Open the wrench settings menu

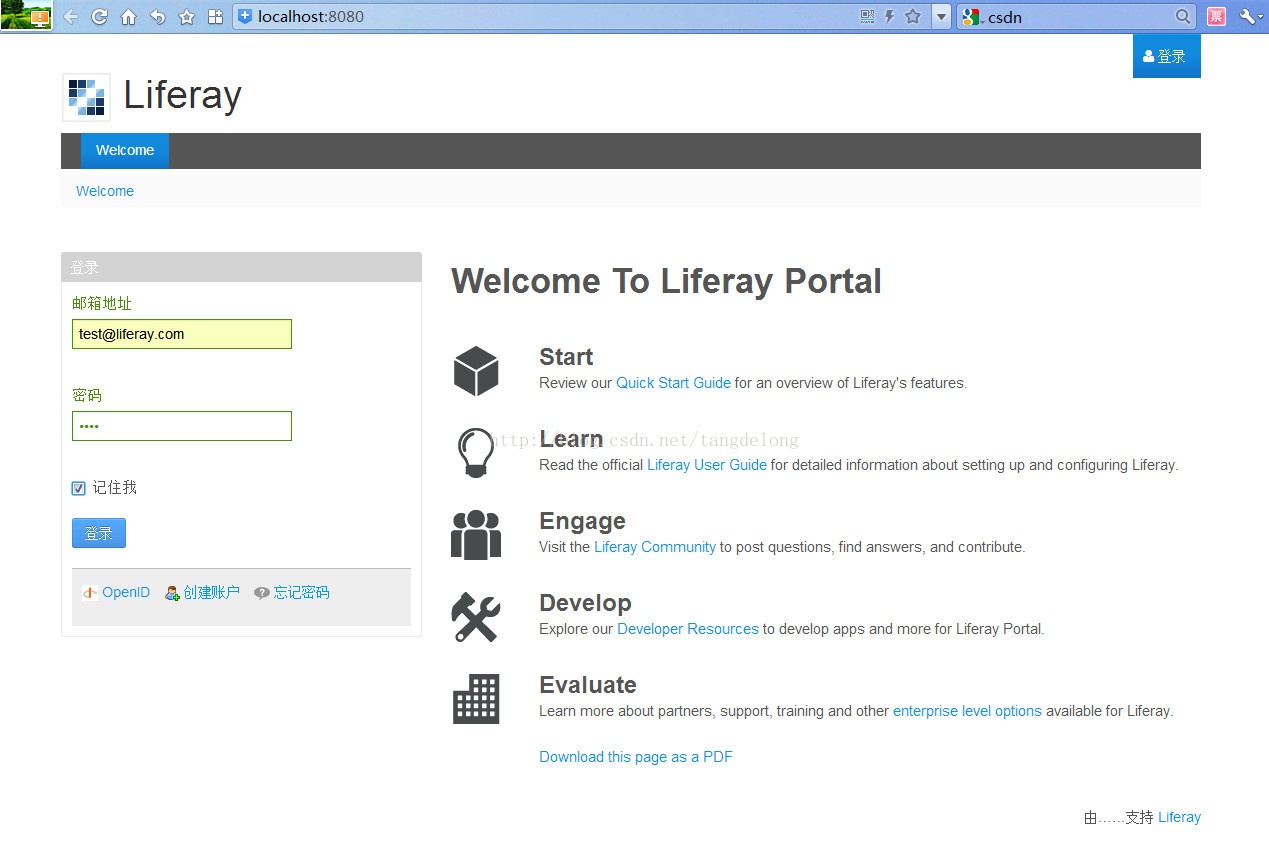pyautogui.click(x=1250, y=16)
